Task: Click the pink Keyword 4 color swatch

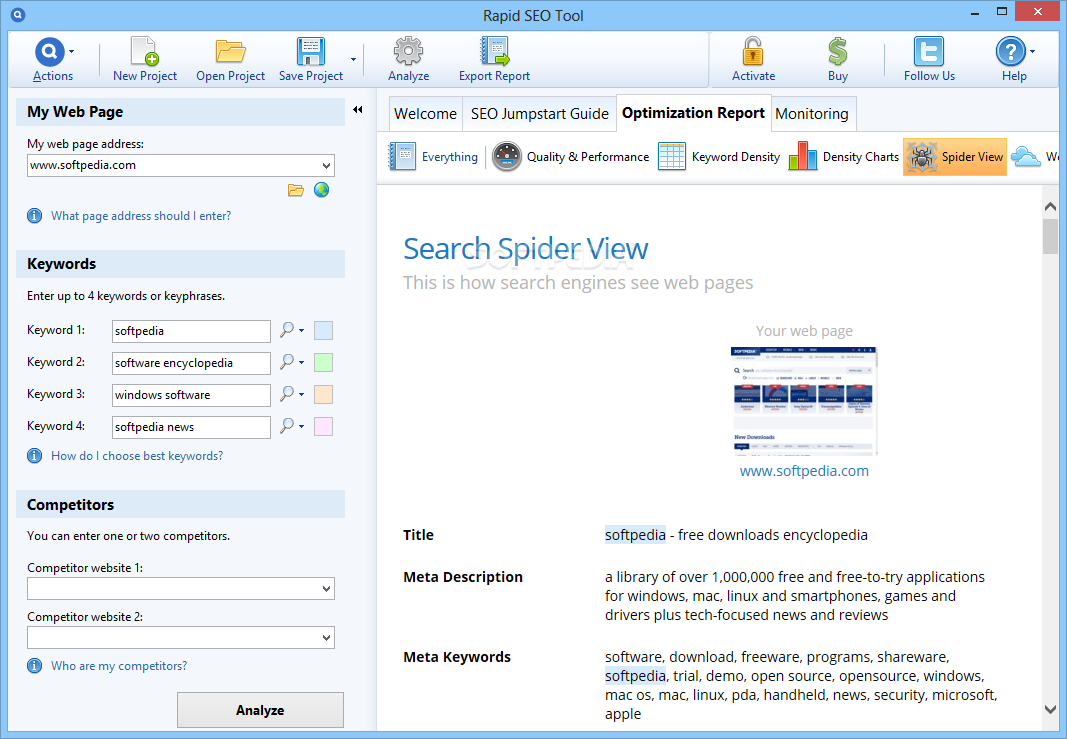Action: tap(323, 427)
